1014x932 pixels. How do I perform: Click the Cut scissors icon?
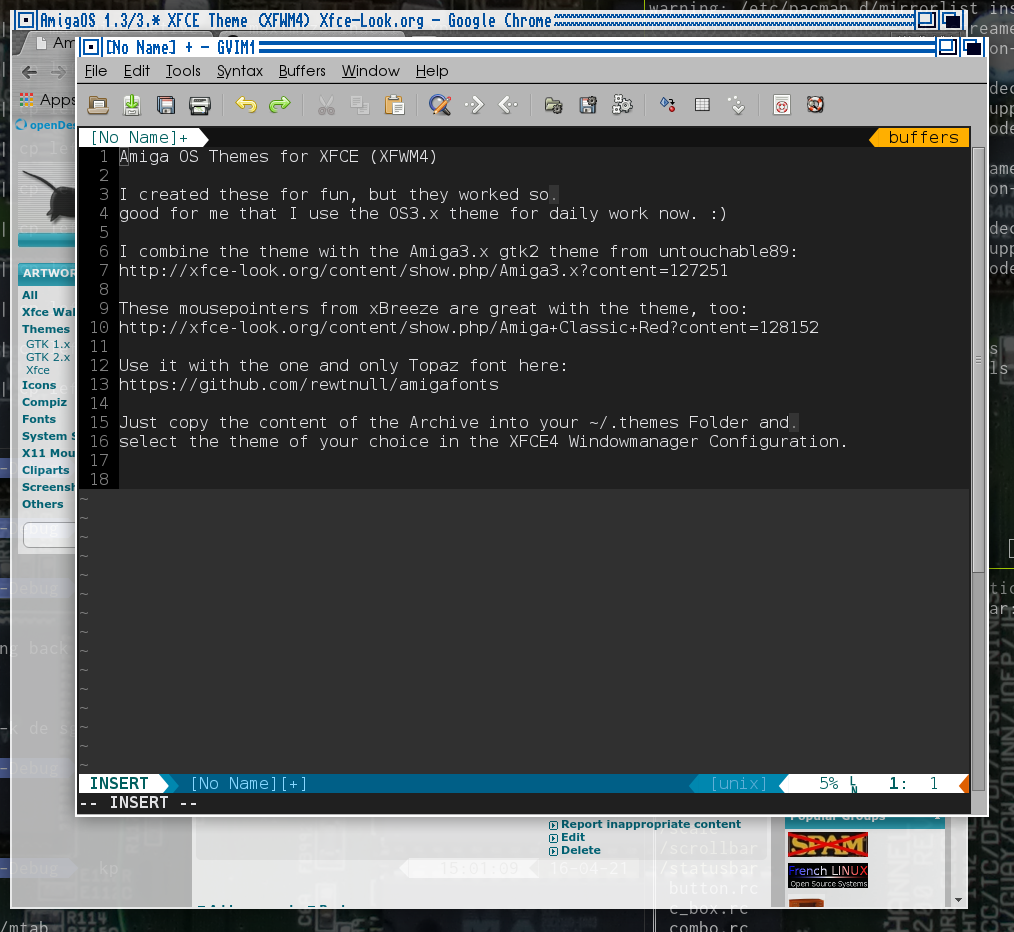[x=327, y=105]
